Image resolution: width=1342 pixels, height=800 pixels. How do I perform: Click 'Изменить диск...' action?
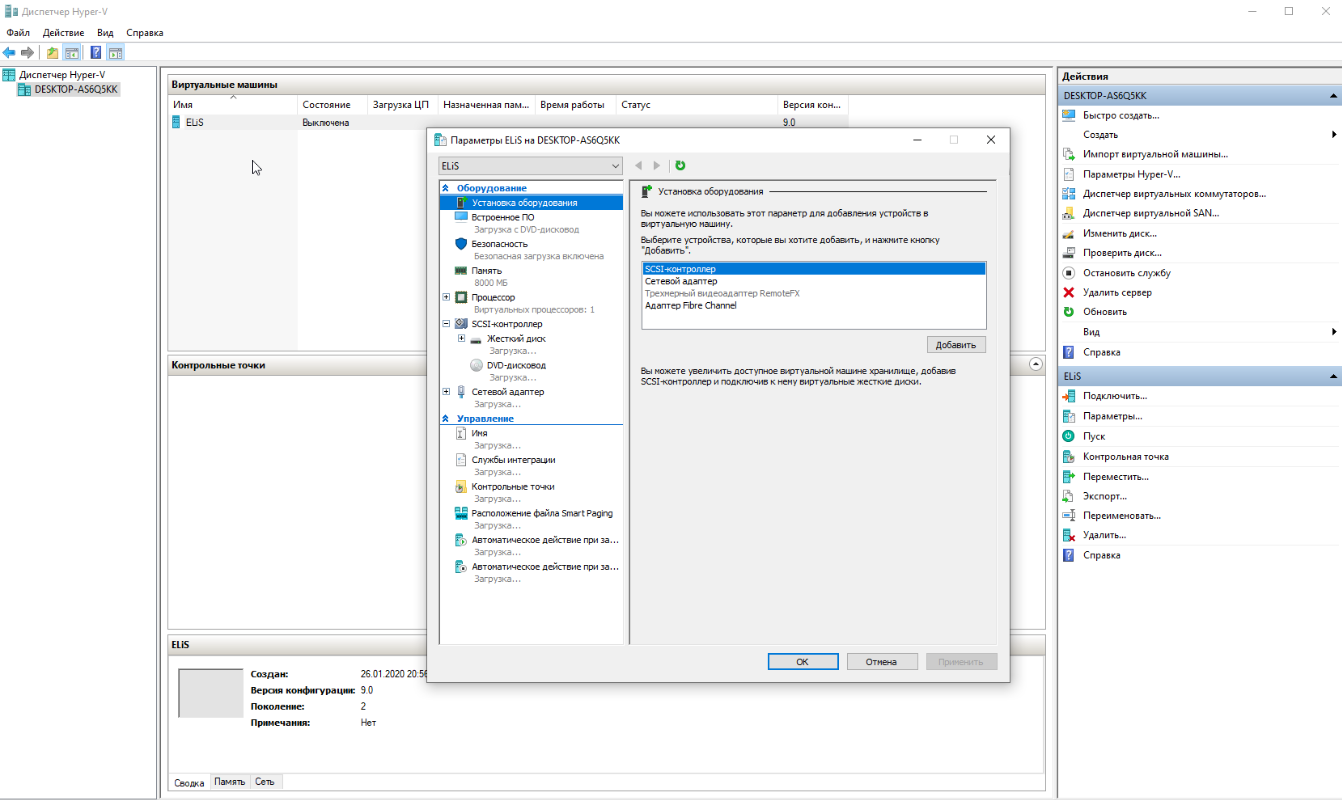[x=1120, y=233]
